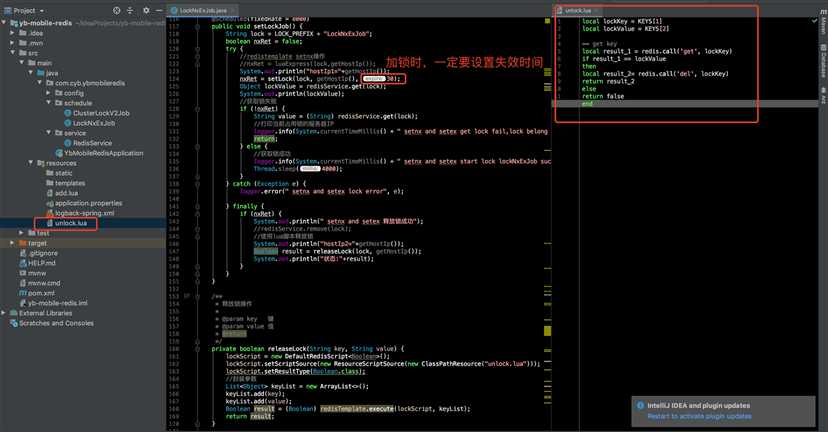This screenshot has height=432, width=828.
Task: Click the green inspection checkmark in unlock.lua
Action: [814, 21]
